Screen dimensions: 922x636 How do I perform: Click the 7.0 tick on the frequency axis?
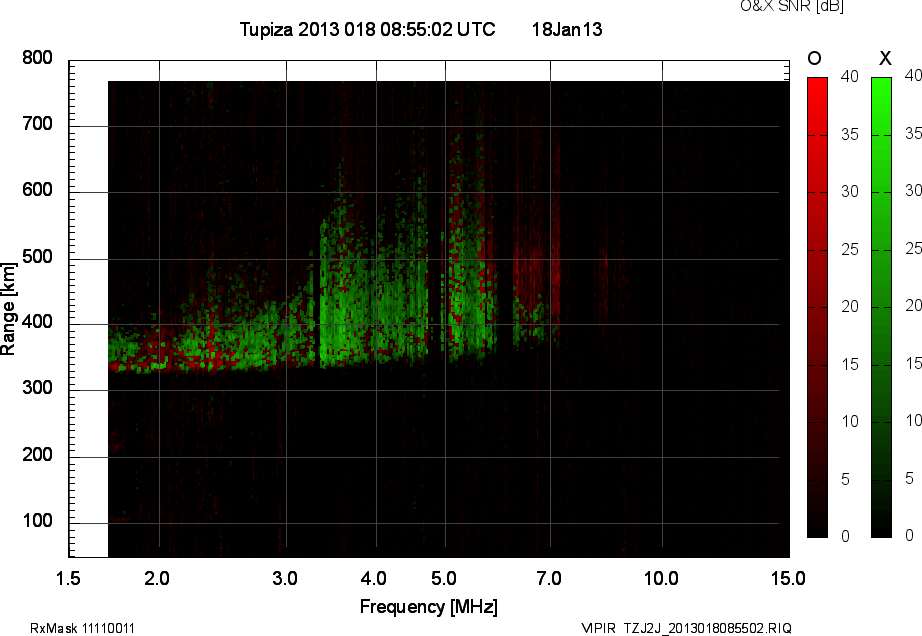(549, 578)
